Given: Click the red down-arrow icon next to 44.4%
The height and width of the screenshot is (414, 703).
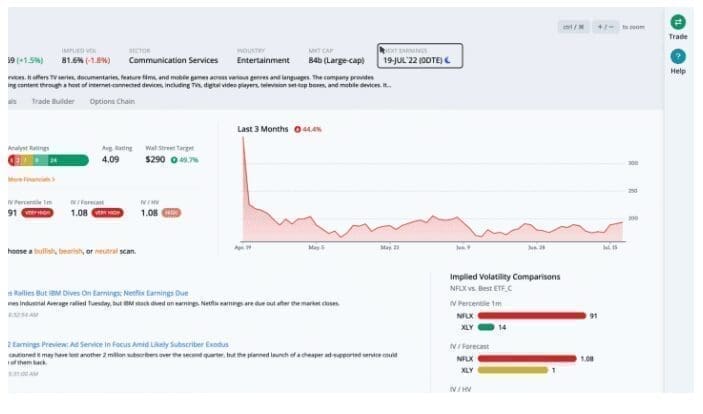Looking at the screenshot, I should tap(298, 129).
